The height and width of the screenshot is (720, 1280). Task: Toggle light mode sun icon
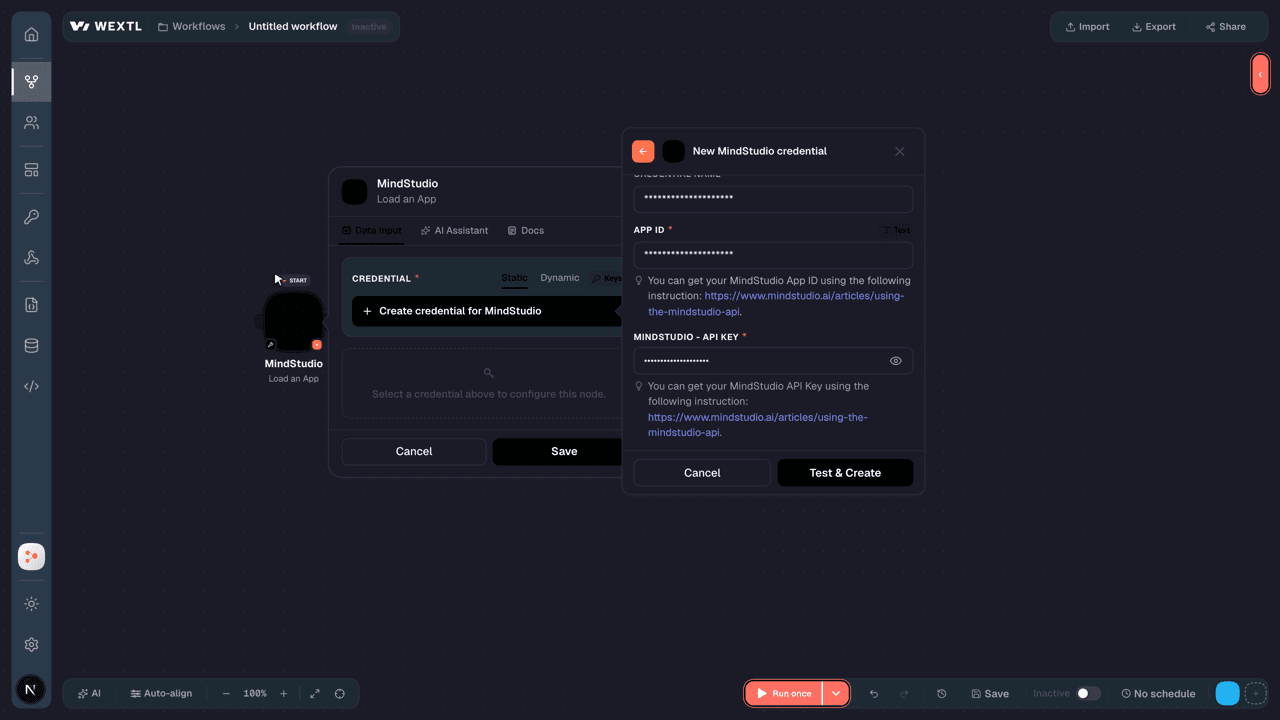point(31,604)
